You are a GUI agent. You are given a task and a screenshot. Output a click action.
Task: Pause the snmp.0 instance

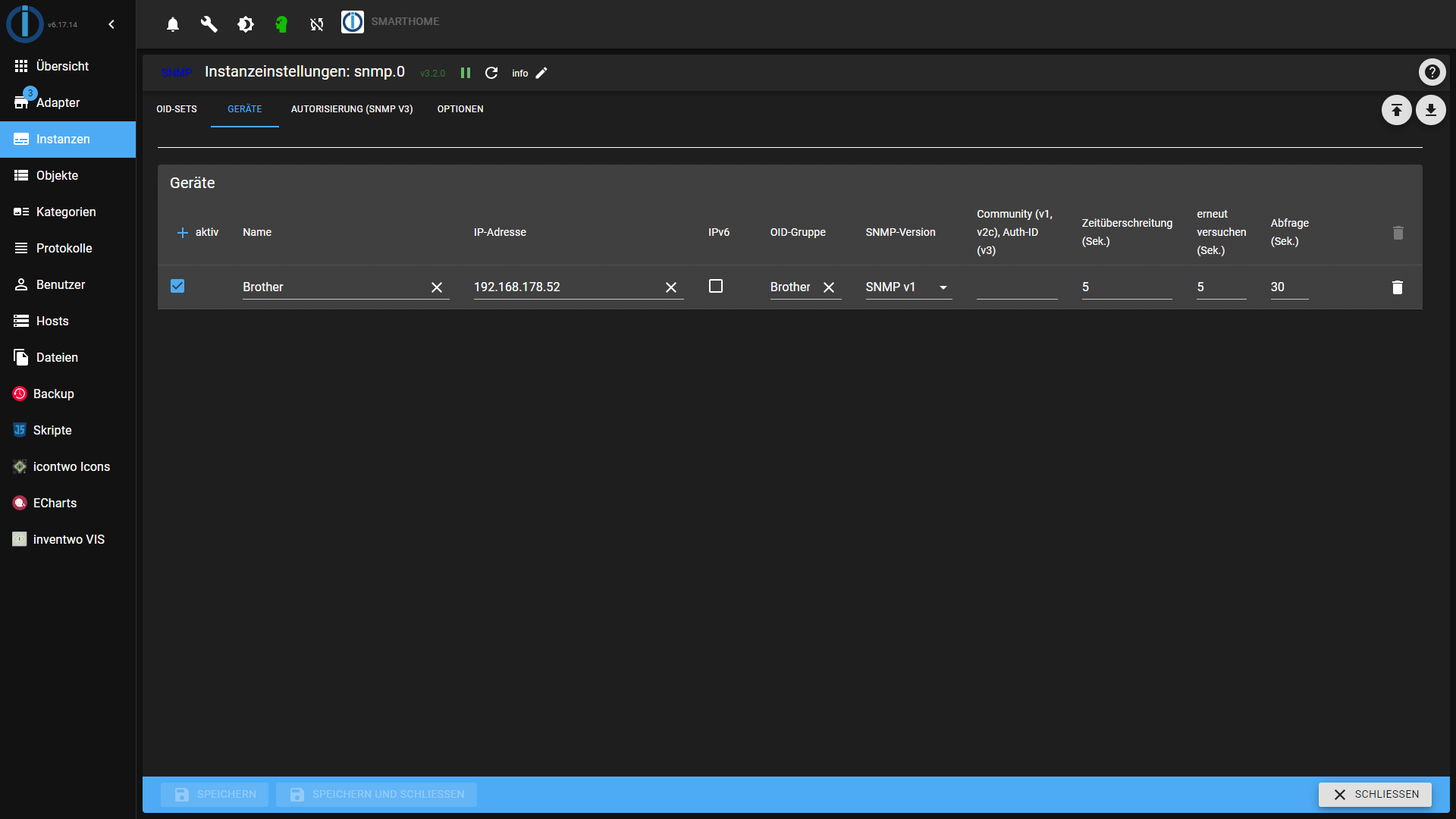coord(466,73)
